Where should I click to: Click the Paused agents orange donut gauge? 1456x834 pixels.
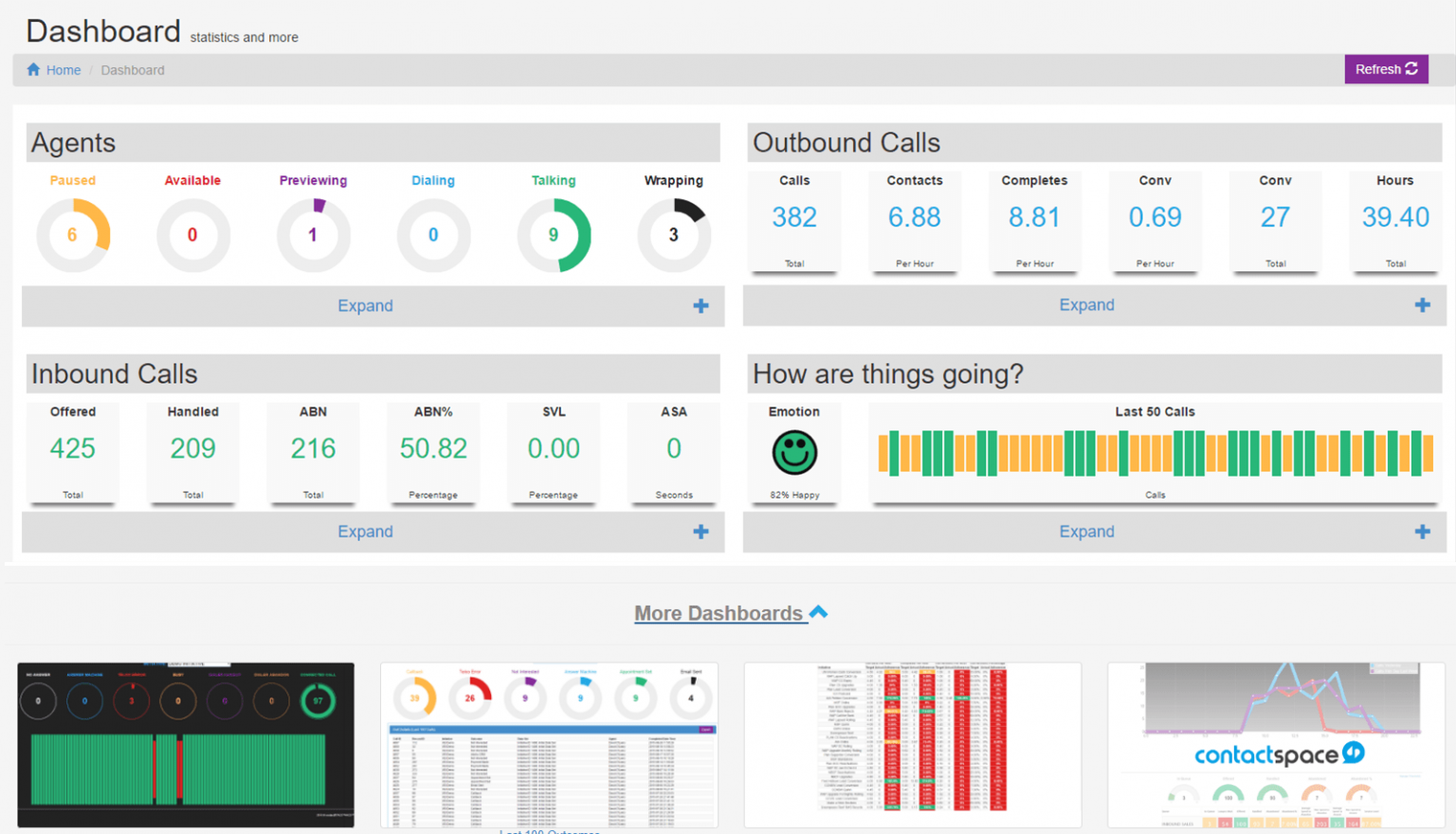73,235
